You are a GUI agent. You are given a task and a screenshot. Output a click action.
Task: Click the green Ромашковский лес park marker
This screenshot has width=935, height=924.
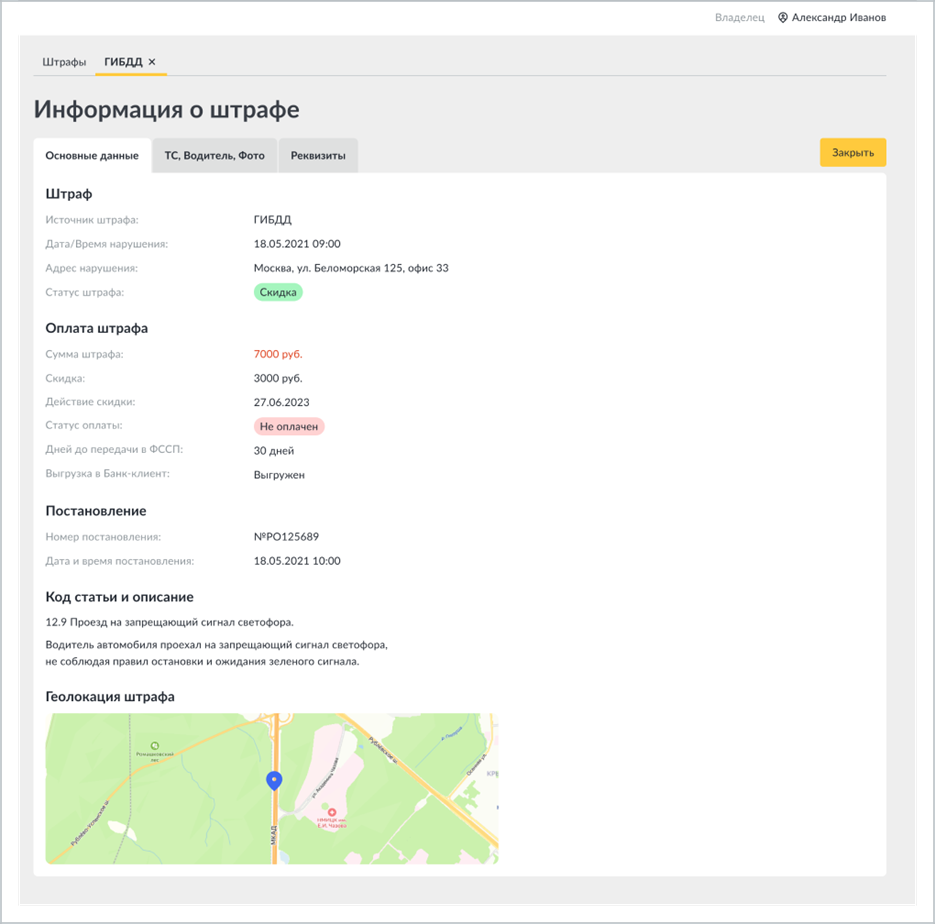click(x=154, y=745)
